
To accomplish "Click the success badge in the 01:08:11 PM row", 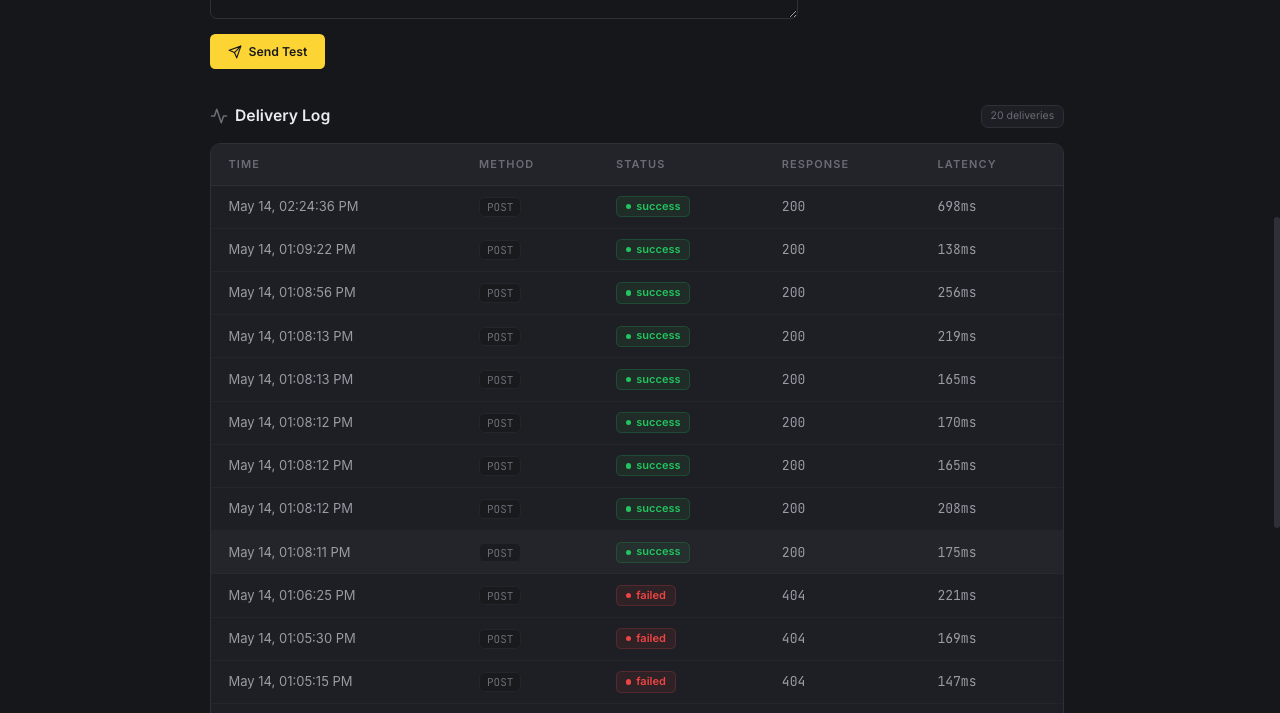I will [653, 552].
